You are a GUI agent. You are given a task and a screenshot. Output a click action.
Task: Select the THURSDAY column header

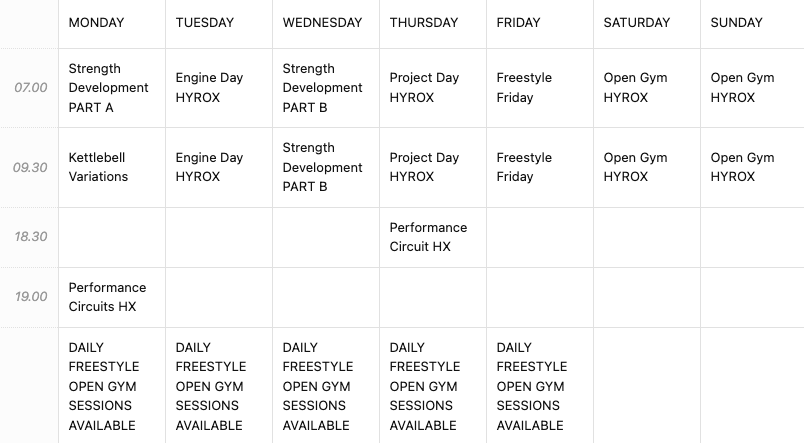pos(424,23)
